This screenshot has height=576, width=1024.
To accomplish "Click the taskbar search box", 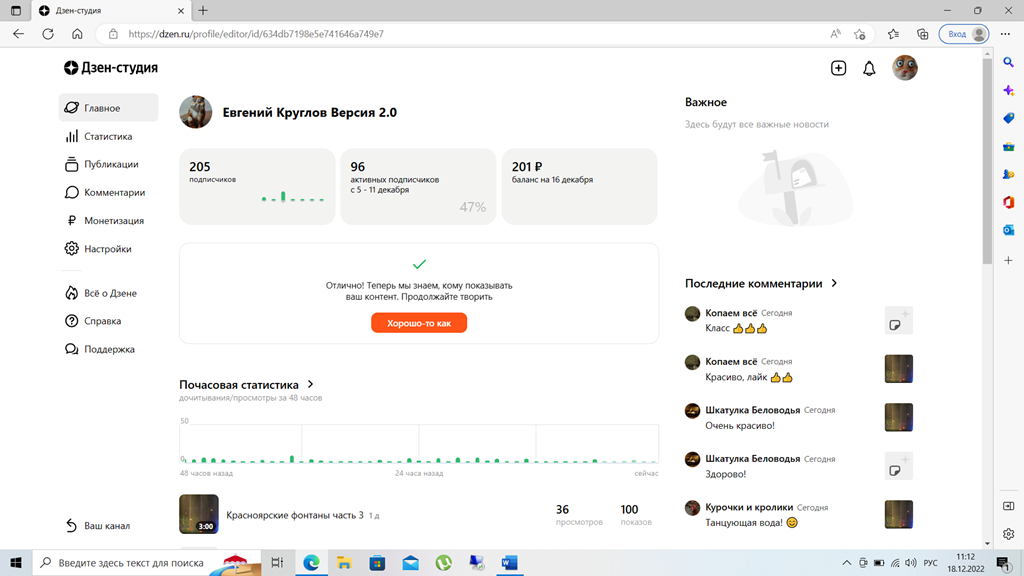I will pos(146,562).
